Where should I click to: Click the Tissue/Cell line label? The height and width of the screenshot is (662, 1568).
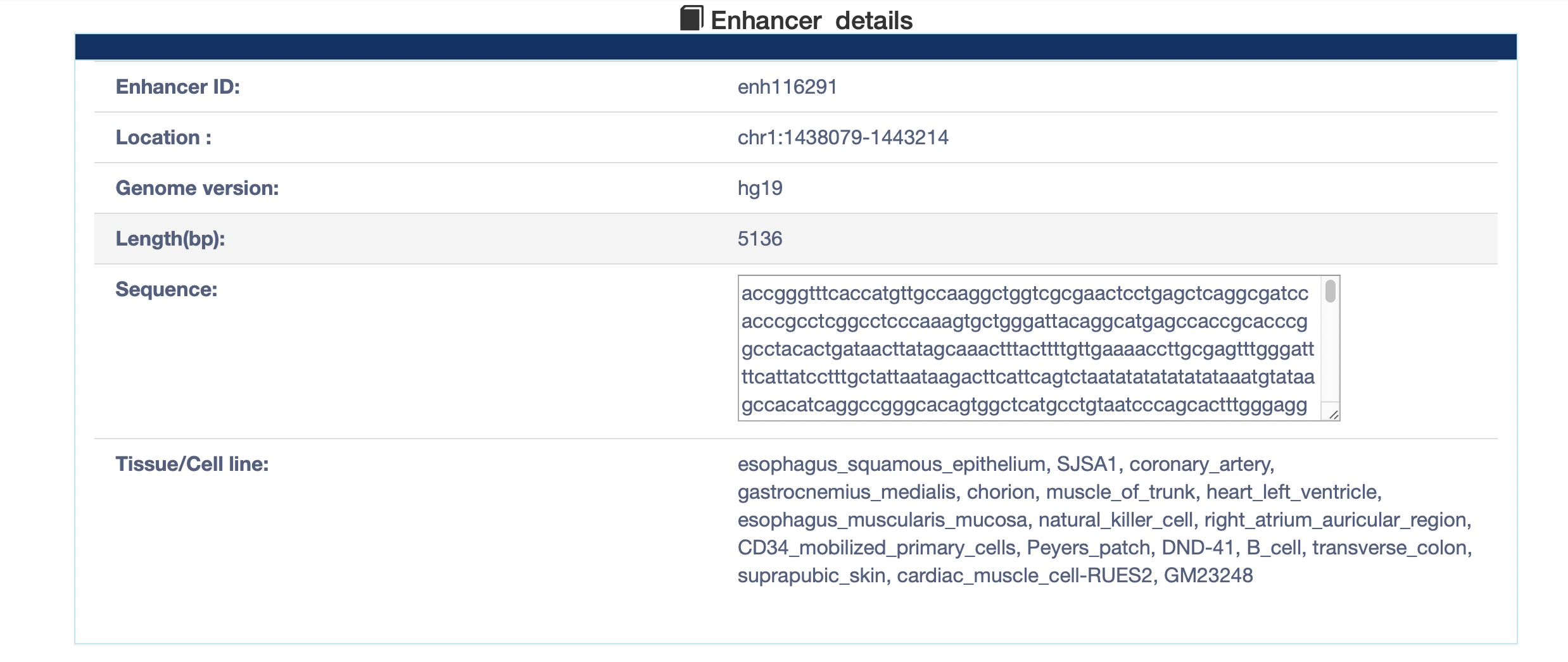[192, 464]
